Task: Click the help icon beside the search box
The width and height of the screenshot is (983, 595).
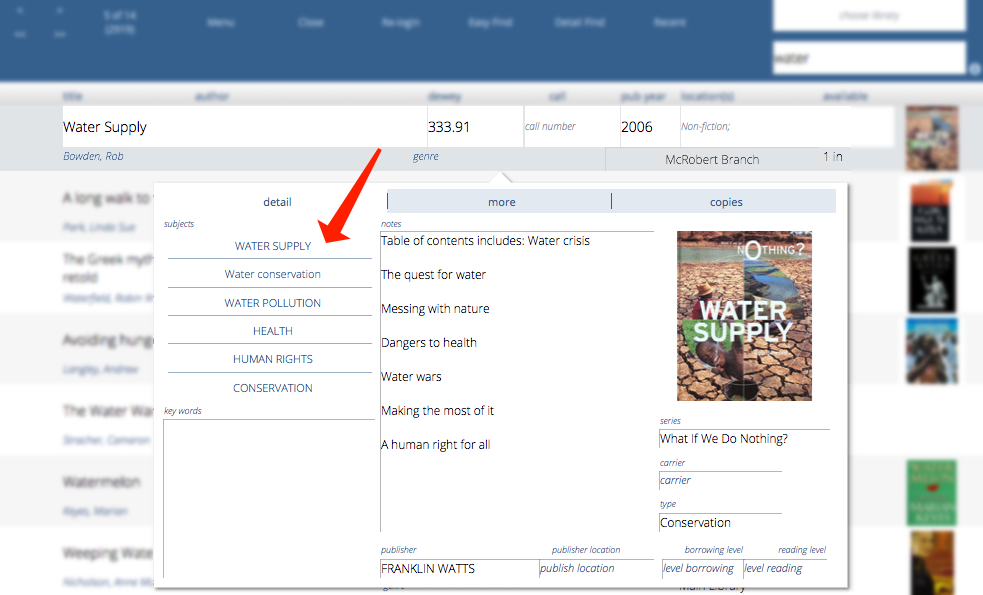Action: [975, 69]
